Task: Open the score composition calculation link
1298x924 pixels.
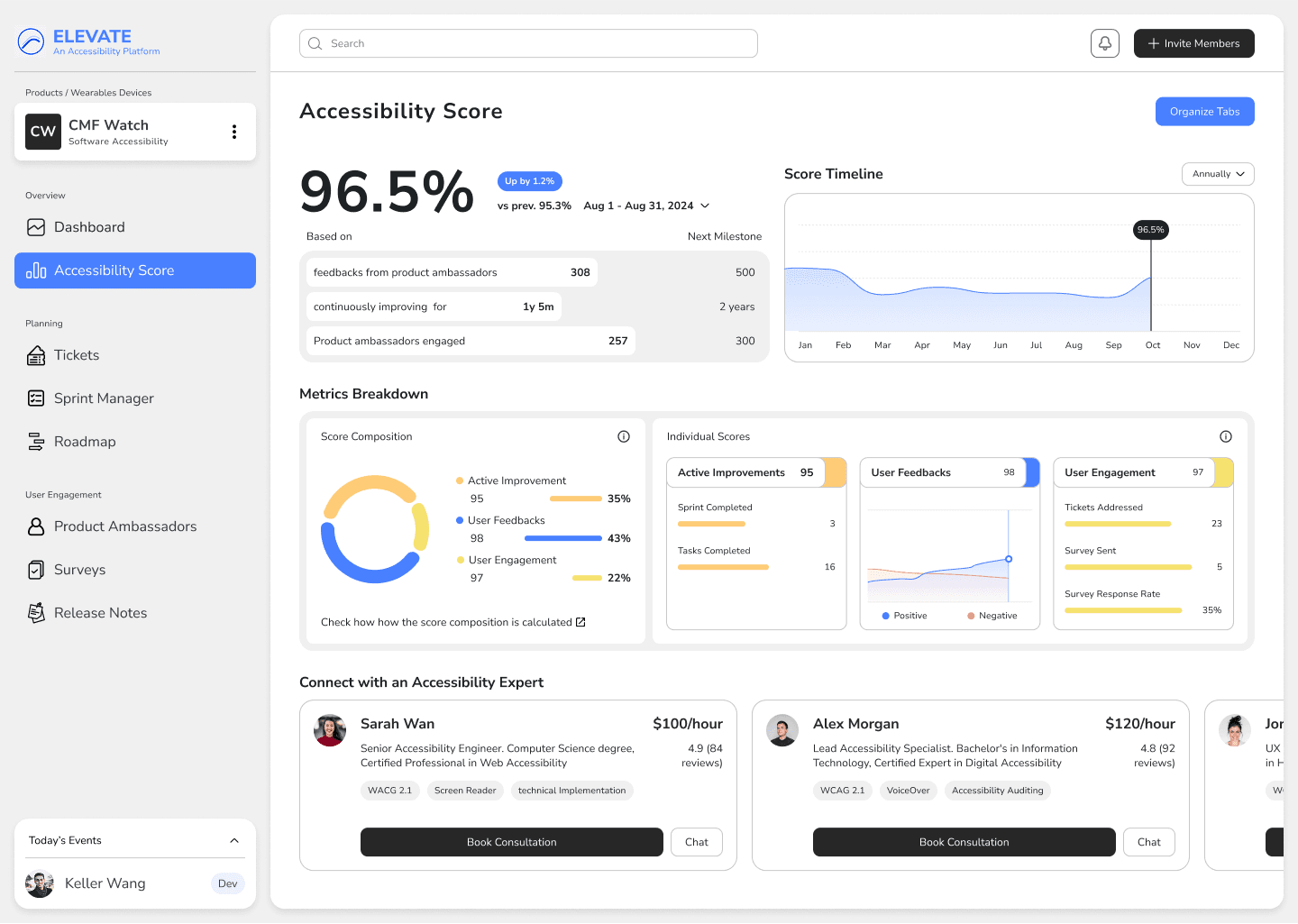Action: (x=452, y=622)
